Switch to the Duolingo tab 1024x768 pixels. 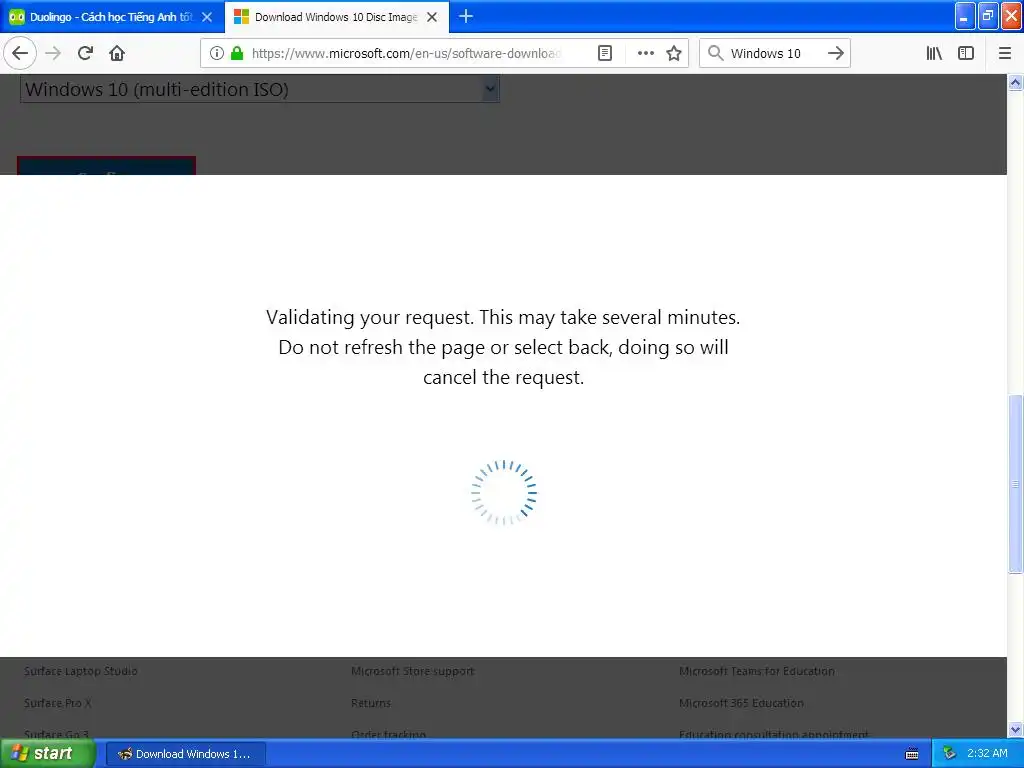[112, 17]
